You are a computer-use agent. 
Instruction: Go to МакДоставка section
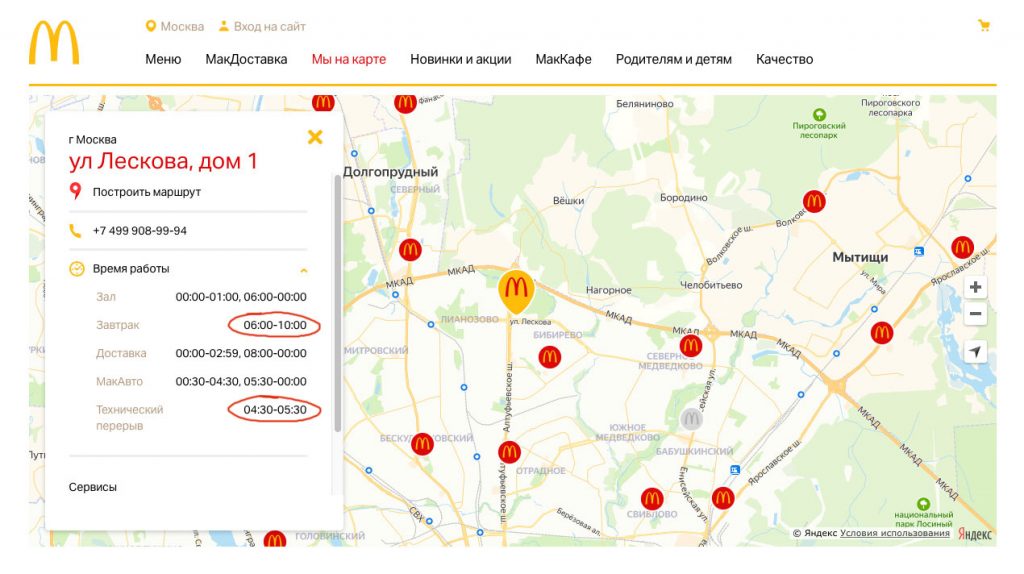click(246, 59)
